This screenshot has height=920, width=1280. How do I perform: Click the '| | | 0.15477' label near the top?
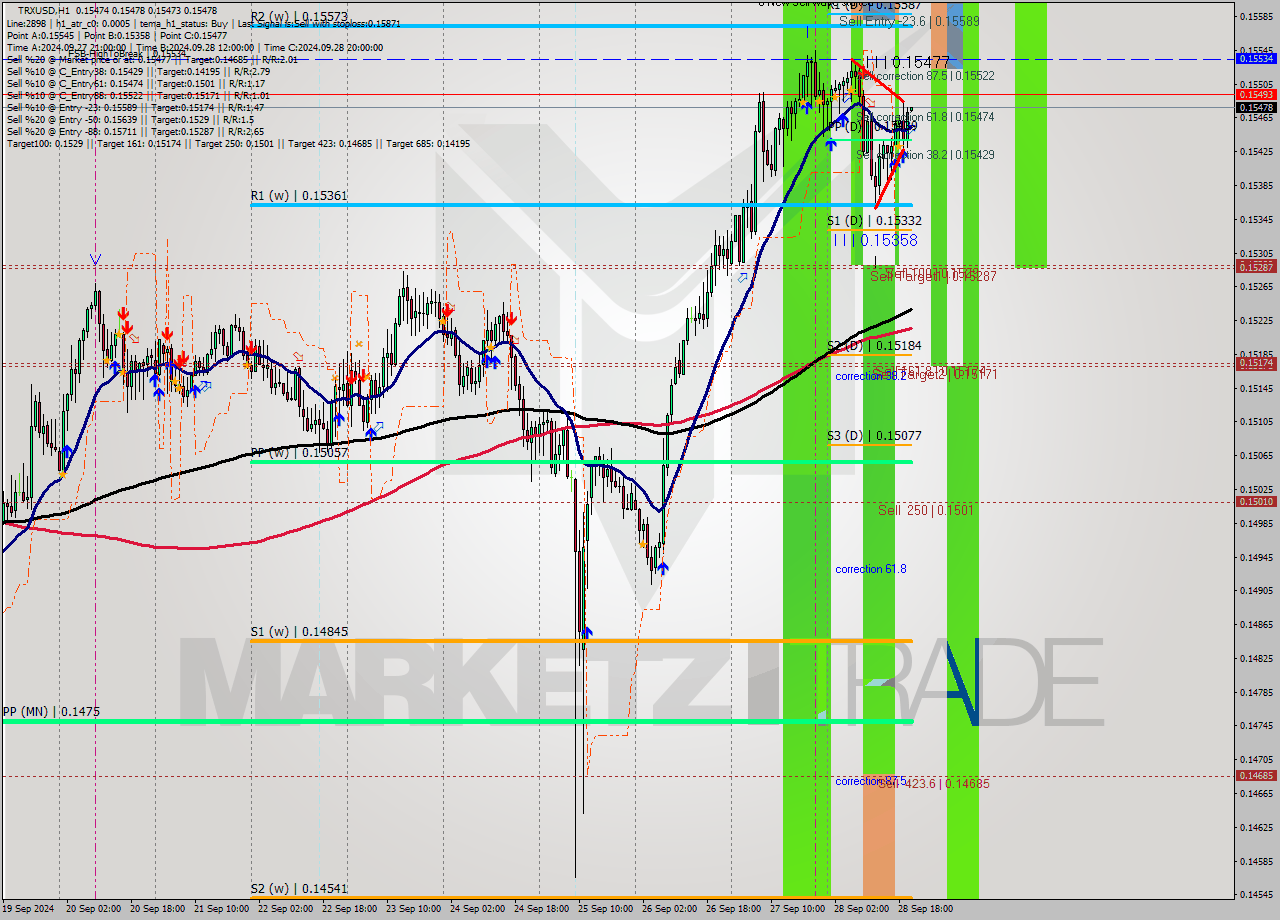point(906,62)
